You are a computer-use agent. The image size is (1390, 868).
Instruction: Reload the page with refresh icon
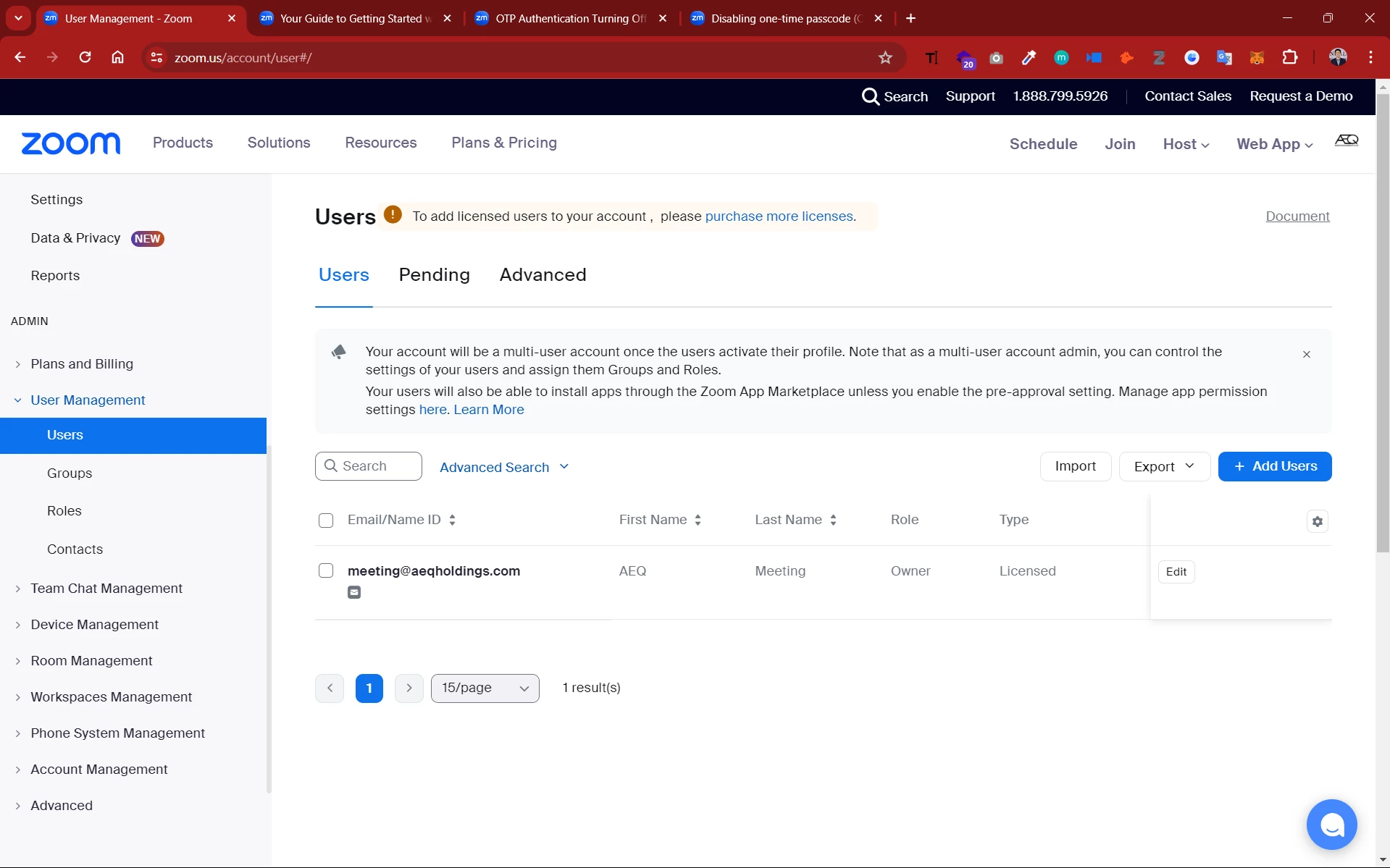point(85,58)
